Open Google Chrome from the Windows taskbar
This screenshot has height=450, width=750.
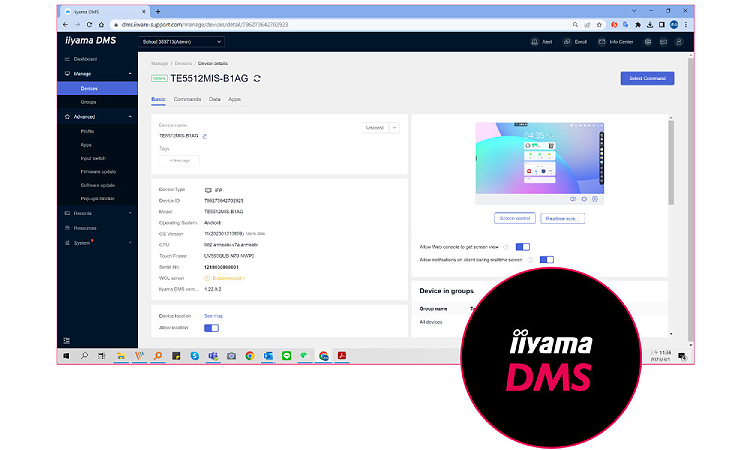250,356
